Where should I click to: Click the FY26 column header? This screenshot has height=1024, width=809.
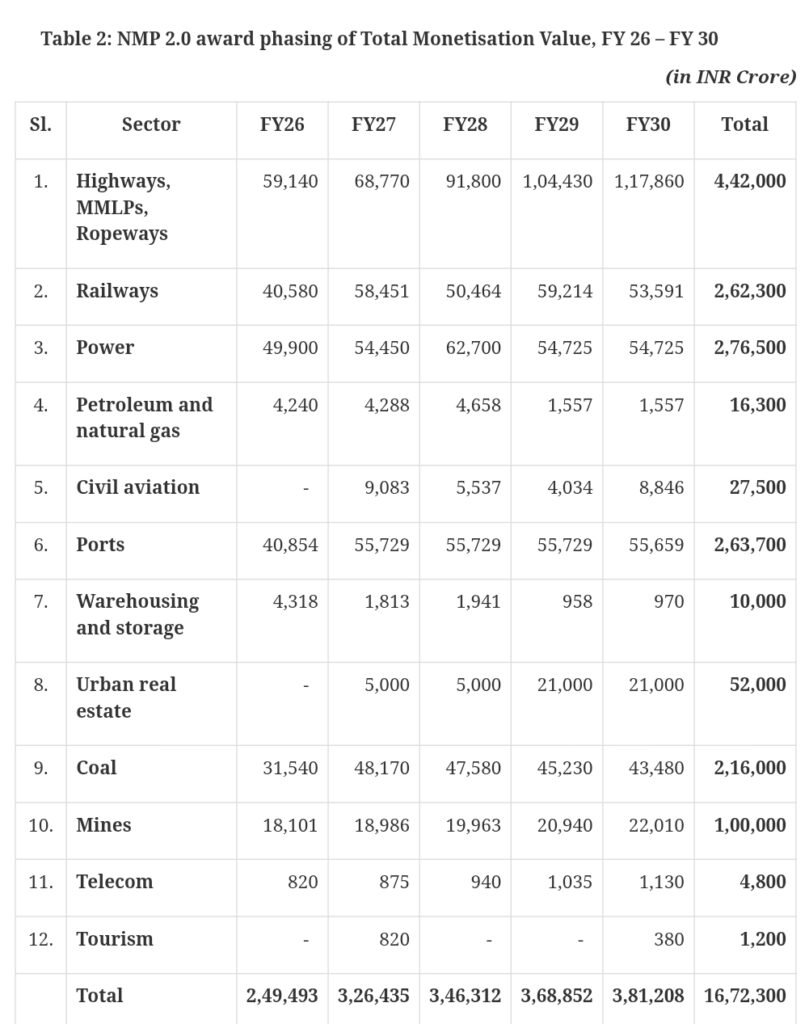click(x=282, y=124)
